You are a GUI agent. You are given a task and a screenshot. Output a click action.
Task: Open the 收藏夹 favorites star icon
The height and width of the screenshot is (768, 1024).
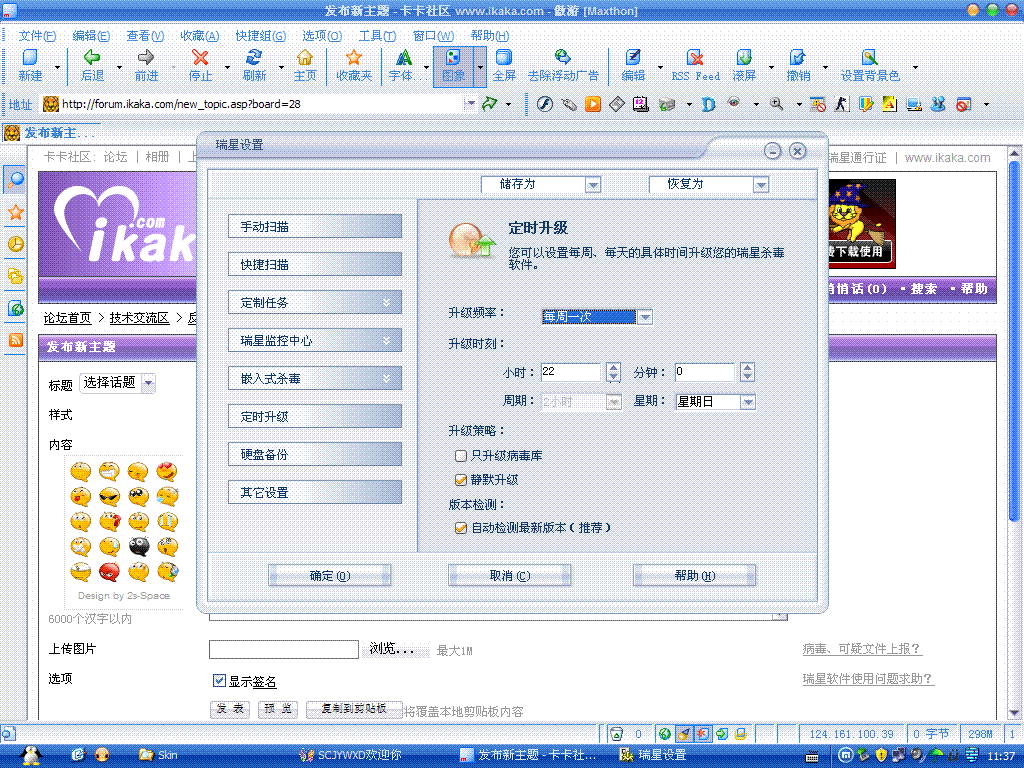coord(354,57)
